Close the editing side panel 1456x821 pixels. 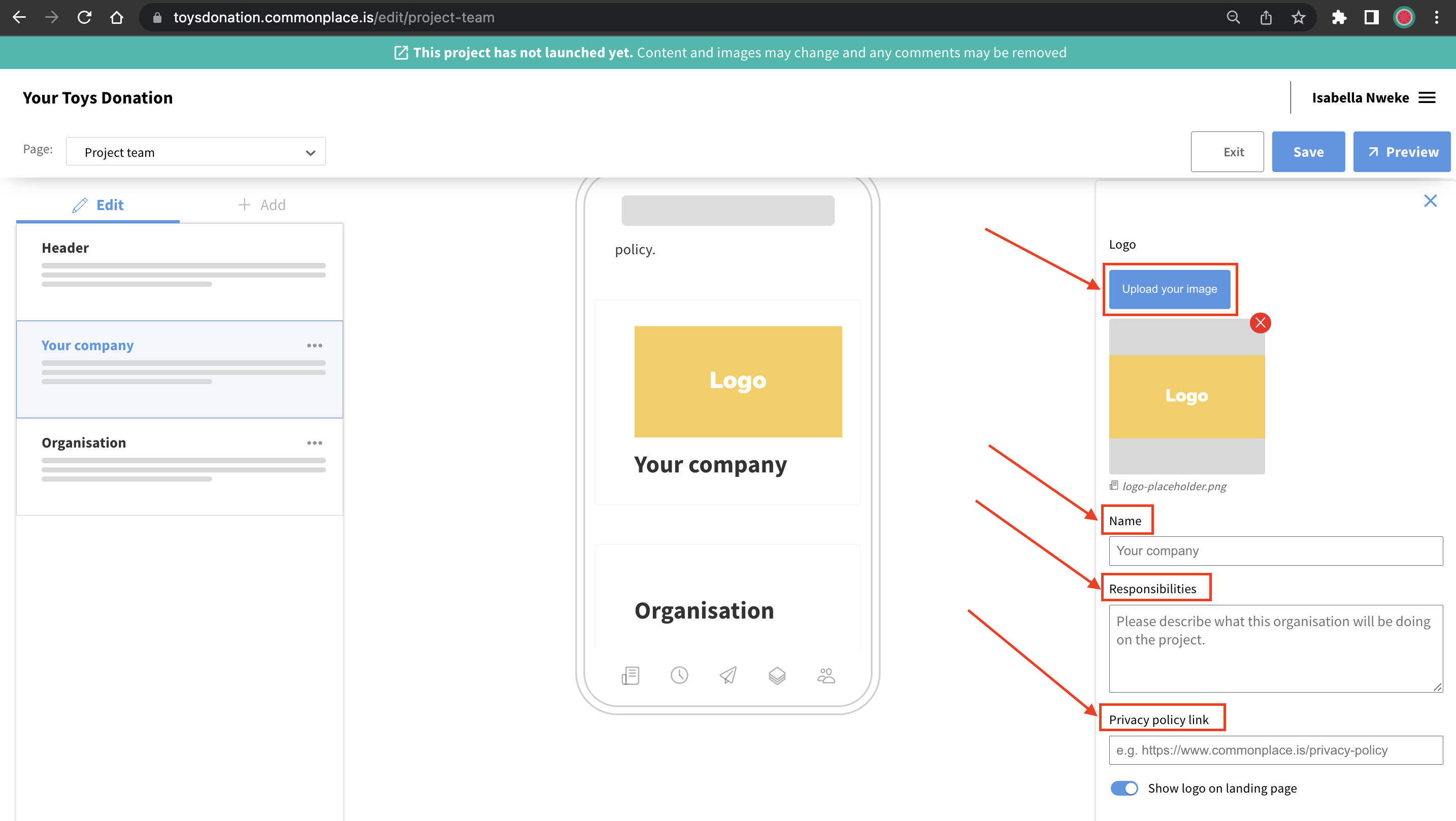[x=1430, y=200]
